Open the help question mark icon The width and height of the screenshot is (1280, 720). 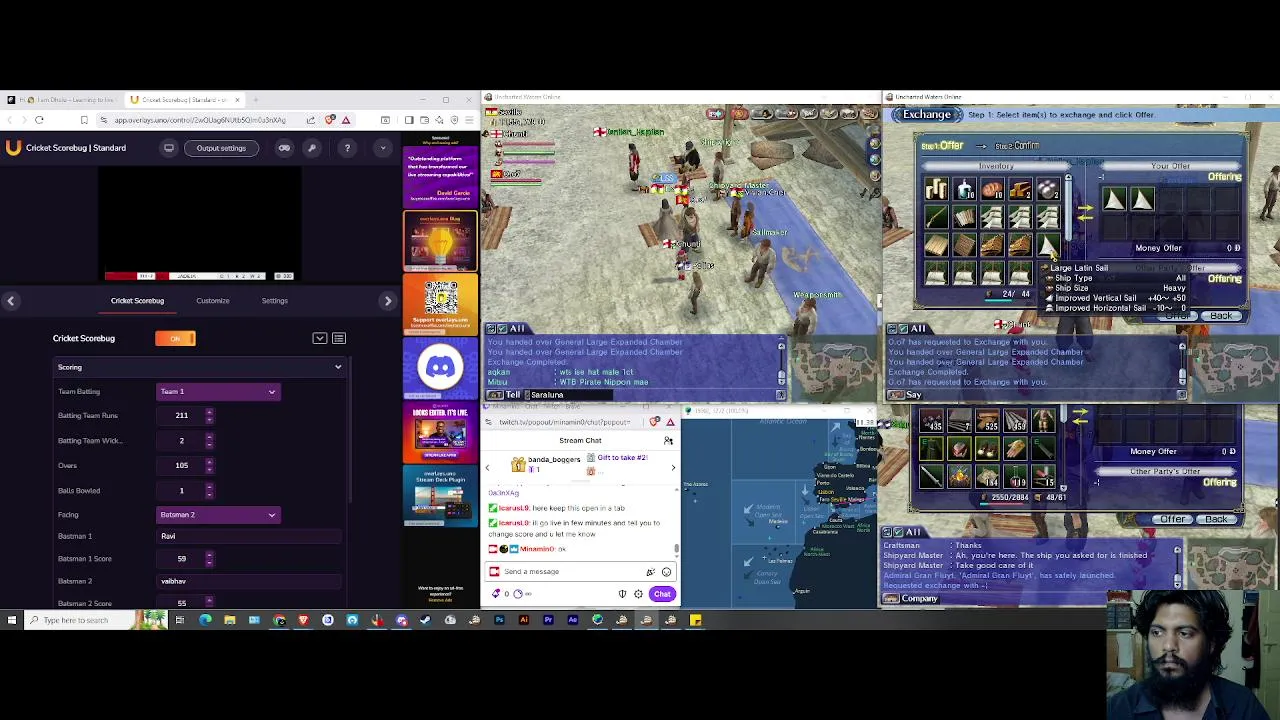(347, 148)
